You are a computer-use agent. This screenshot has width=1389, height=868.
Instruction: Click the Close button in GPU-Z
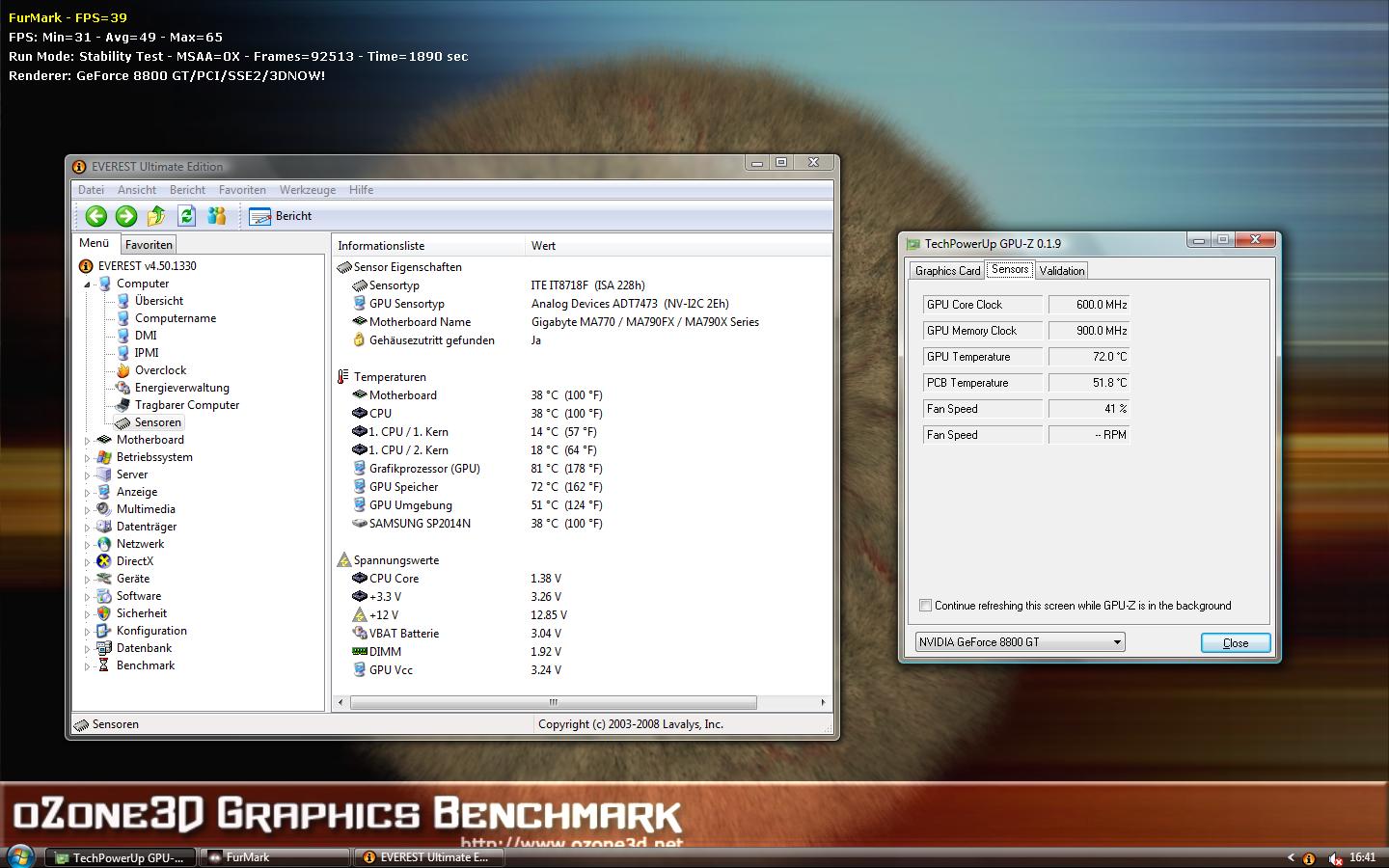click(x=1236, y=643)
